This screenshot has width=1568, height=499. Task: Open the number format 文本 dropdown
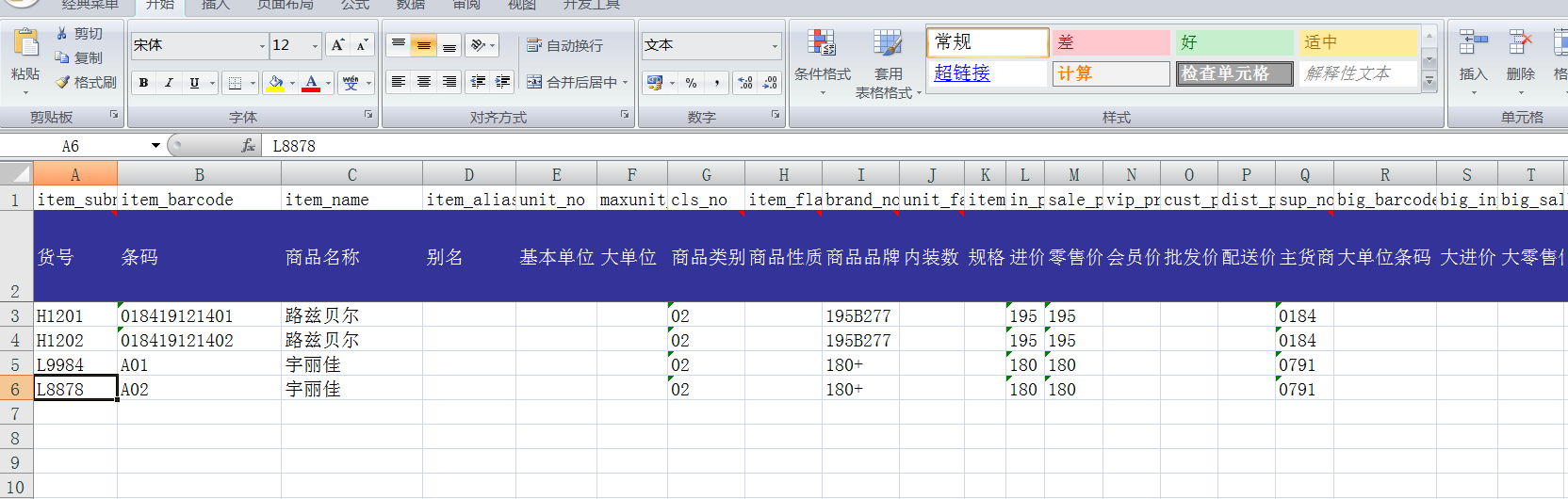(775, 45)
